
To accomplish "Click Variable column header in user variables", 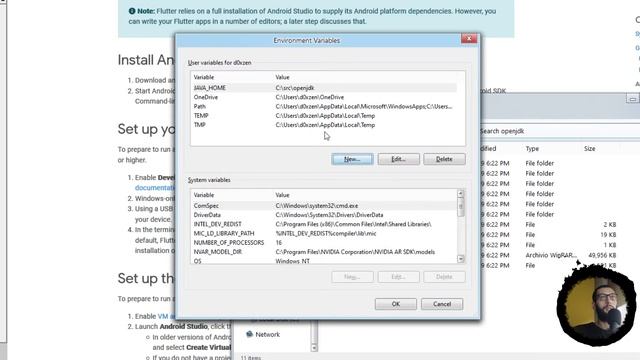I will (204, 77).
